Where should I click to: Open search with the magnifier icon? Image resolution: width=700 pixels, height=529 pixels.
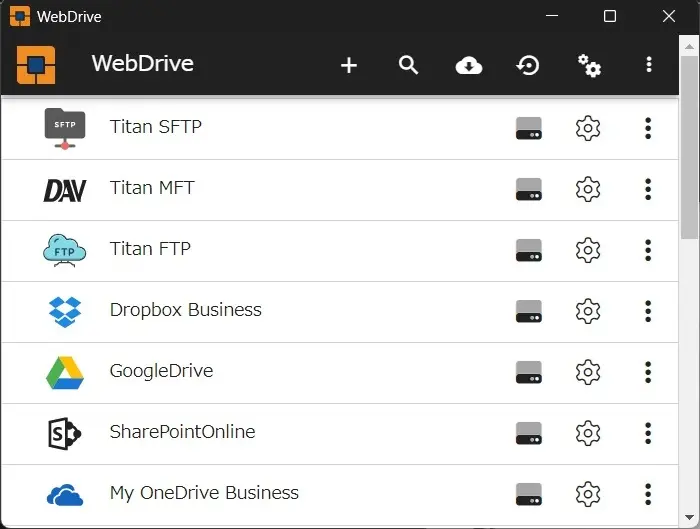(408, 65)
